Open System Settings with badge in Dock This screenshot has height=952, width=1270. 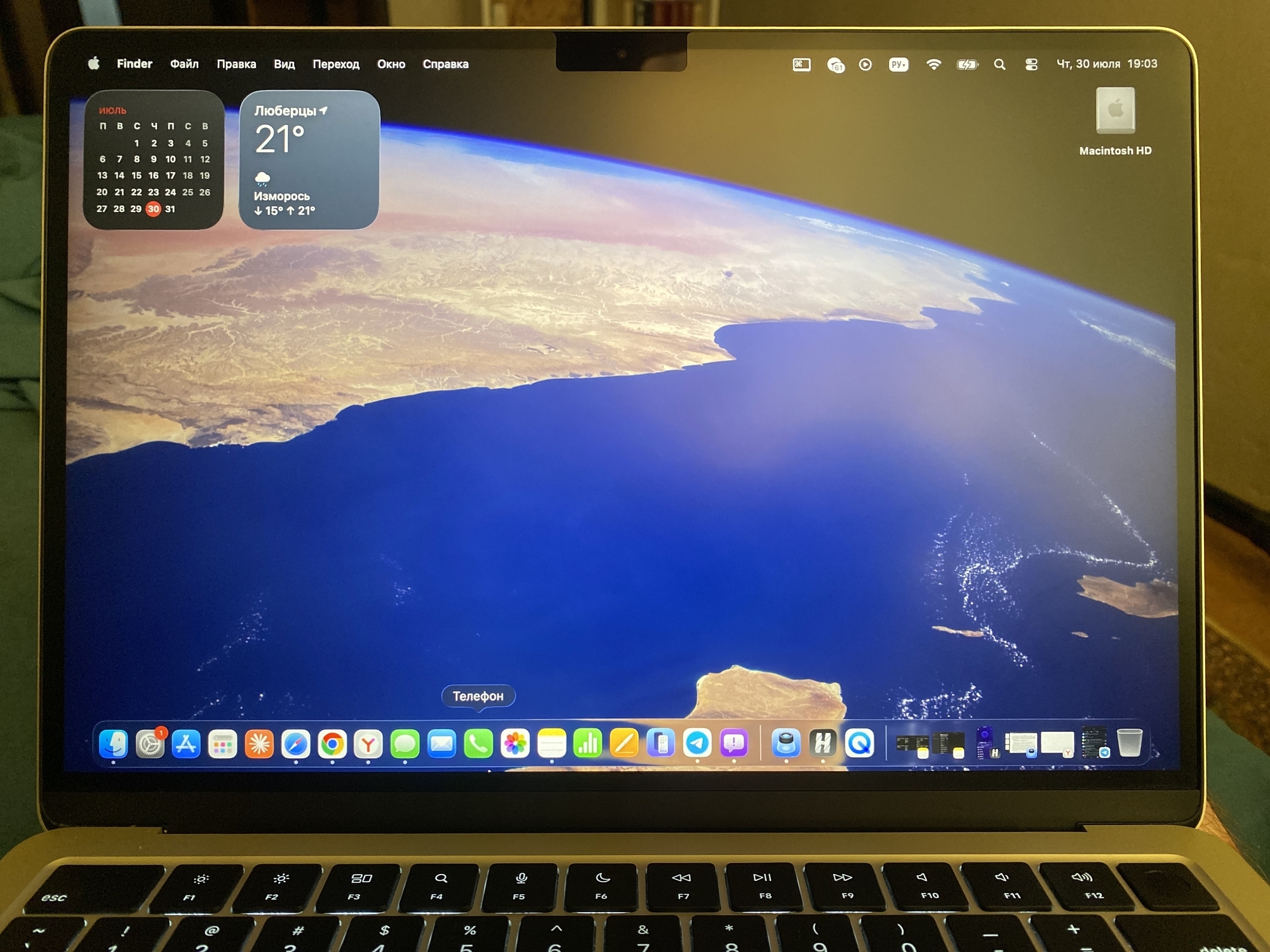(150, 743)
